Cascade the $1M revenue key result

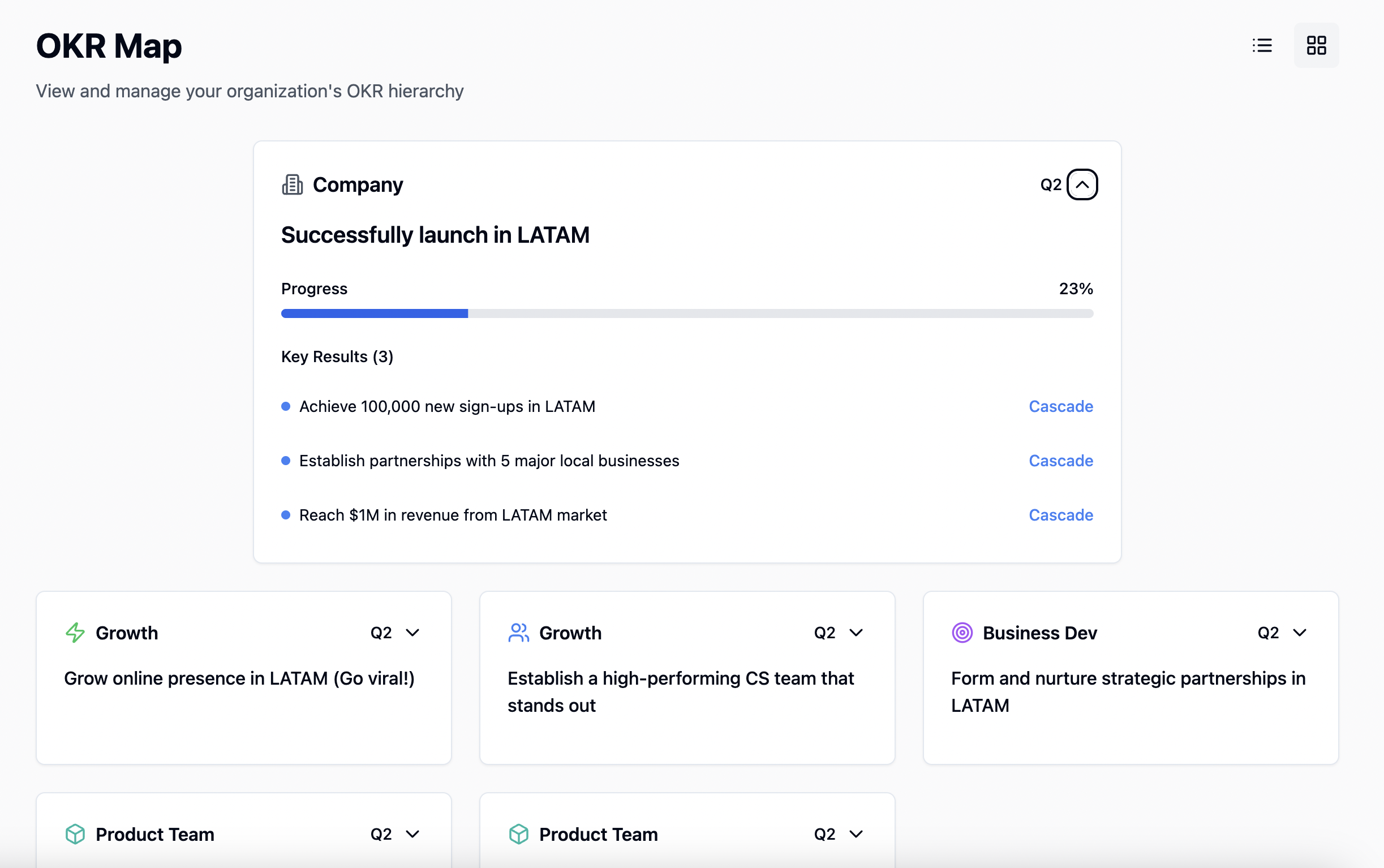tap(1060, 515)
